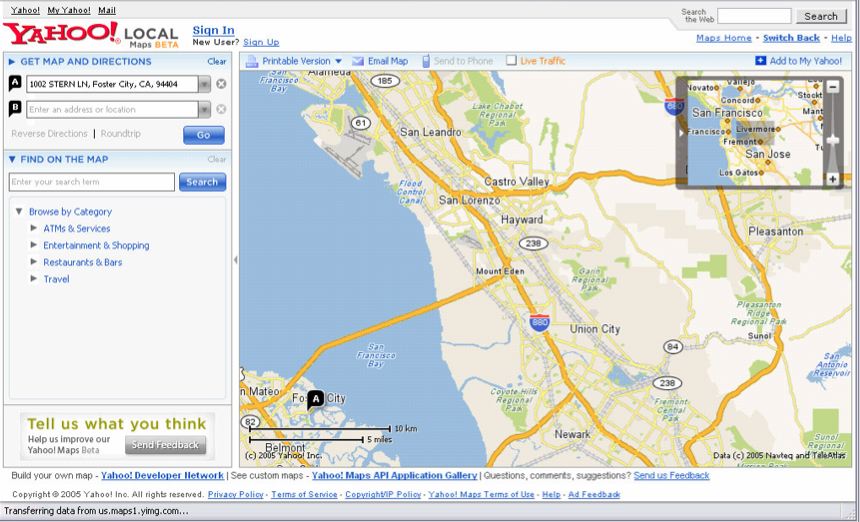Click the Reverse Directions link
The image size is (860, 522).
[x=49, y=134]
